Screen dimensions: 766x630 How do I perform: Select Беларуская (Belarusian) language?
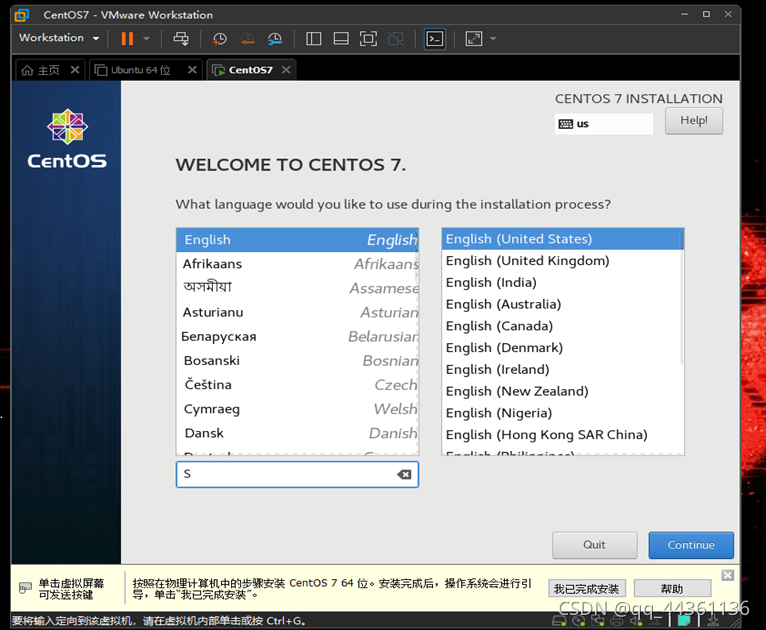tap(297, 336)
